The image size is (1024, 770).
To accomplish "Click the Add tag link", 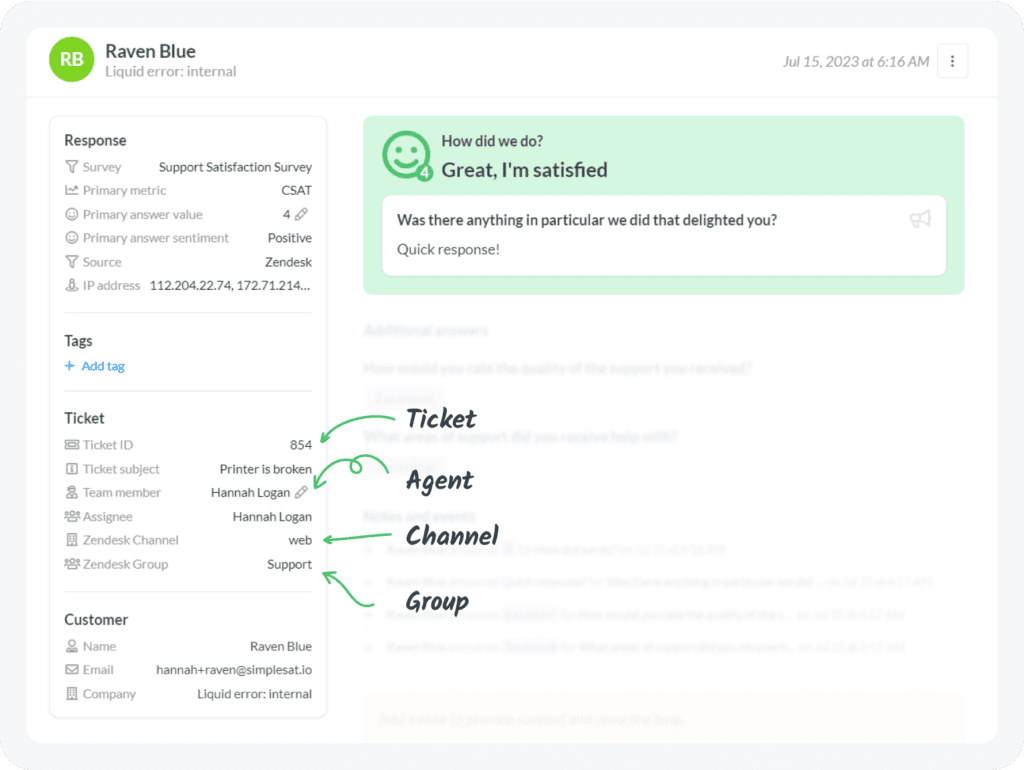I will 94,365.
